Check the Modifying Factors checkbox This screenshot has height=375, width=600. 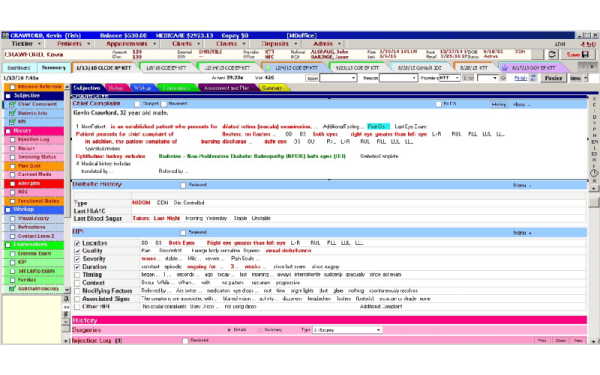pyautogui.click(x=77, y=291)
